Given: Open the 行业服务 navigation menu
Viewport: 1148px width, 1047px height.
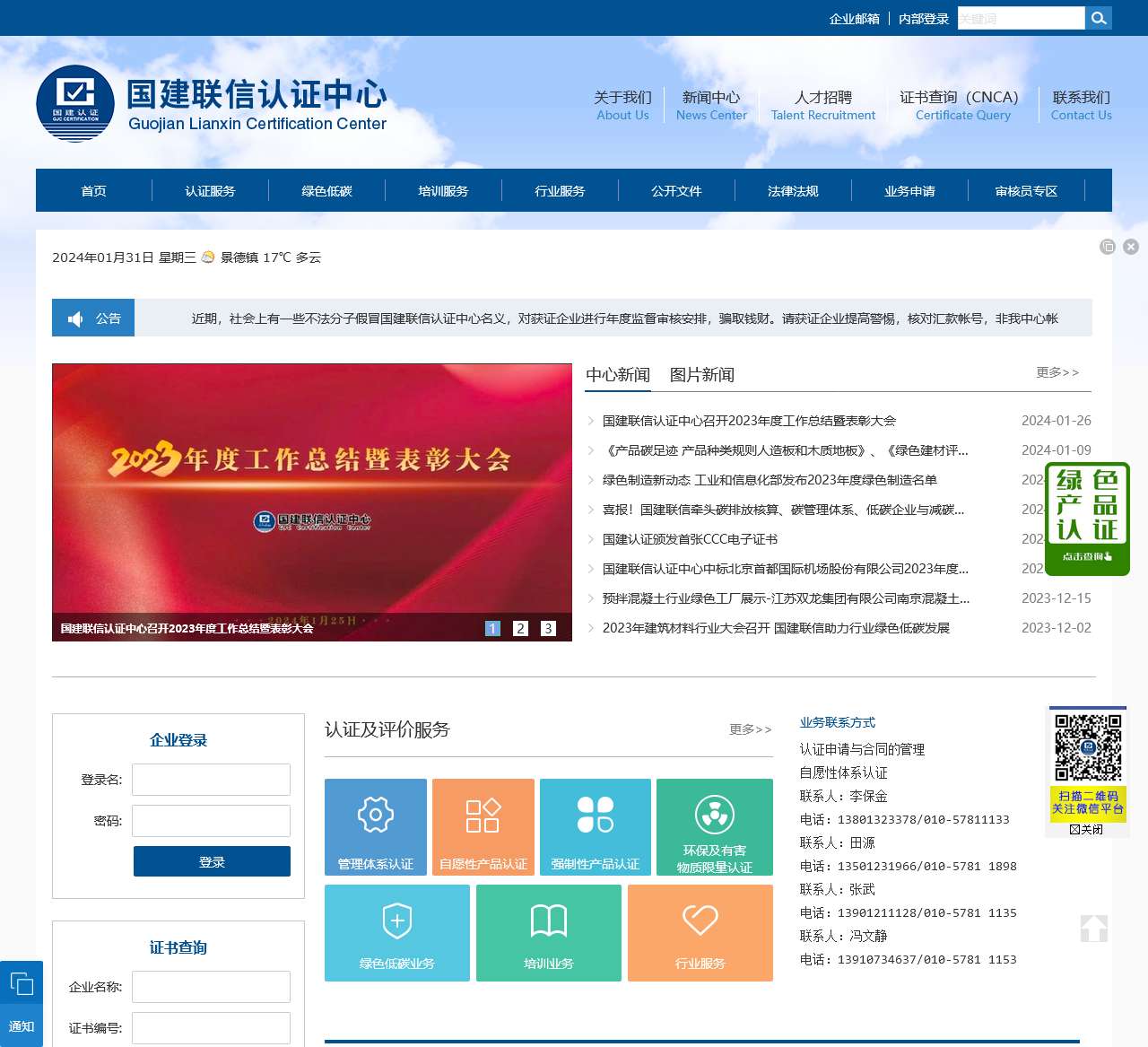Looking at the screenshot, I should pyautogui.click(x=561, y=190).
